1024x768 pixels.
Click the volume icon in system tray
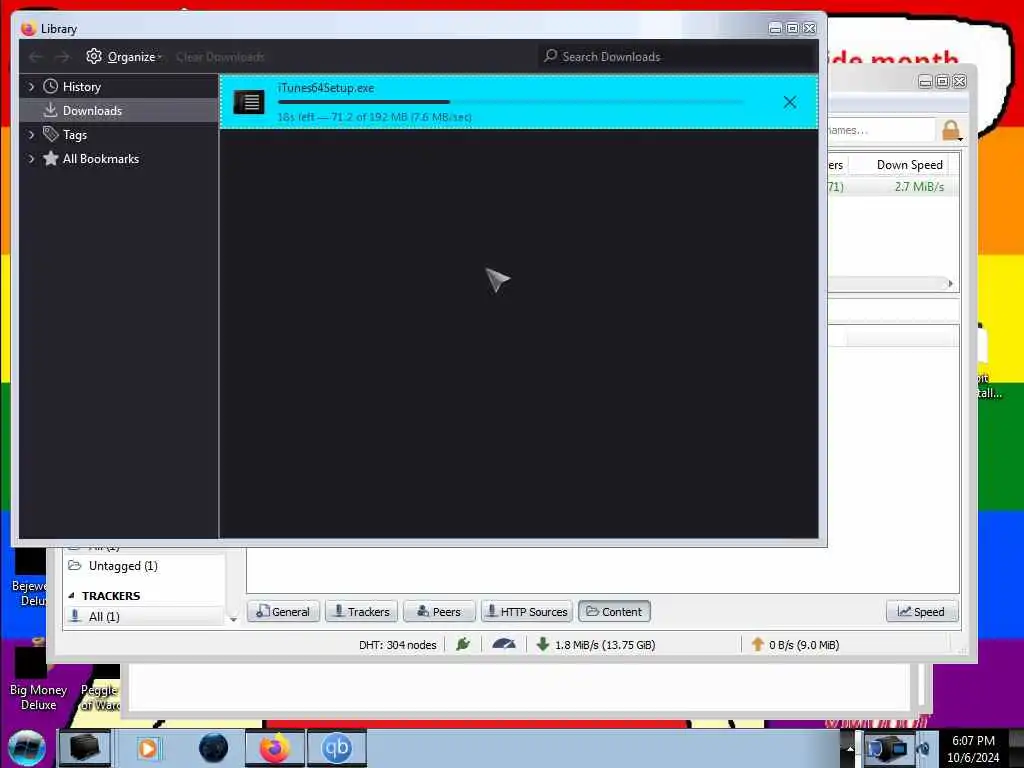point(923,749)
